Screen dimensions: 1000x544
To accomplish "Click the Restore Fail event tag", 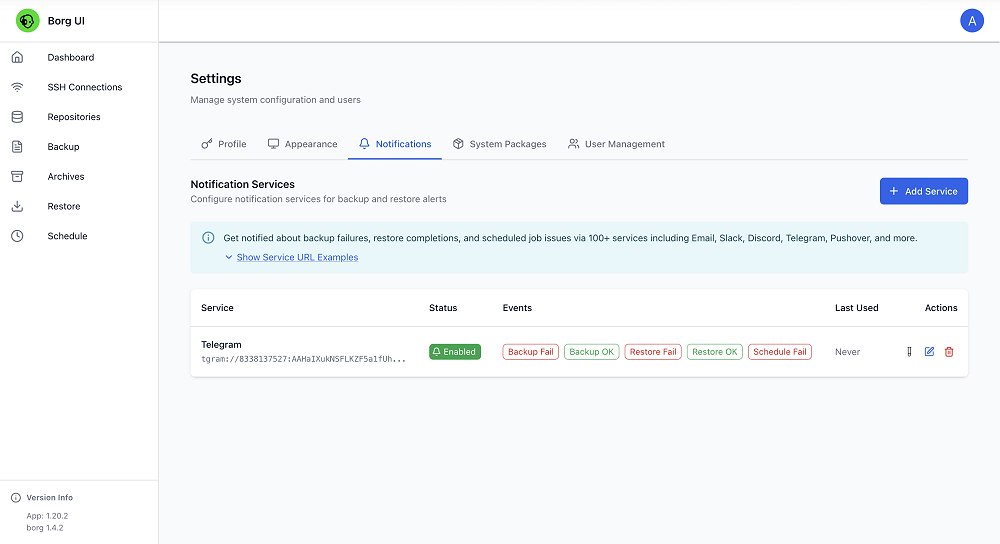I will 653,352.
